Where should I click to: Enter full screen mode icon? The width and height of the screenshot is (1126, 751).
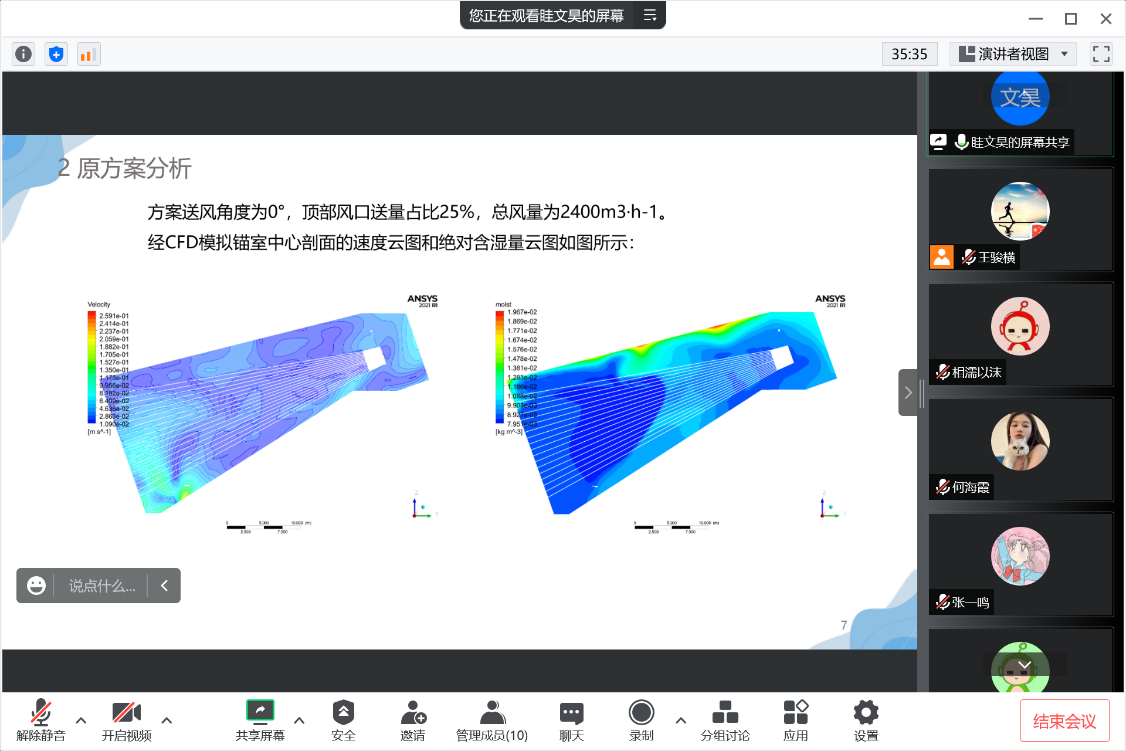(1101, 54)
